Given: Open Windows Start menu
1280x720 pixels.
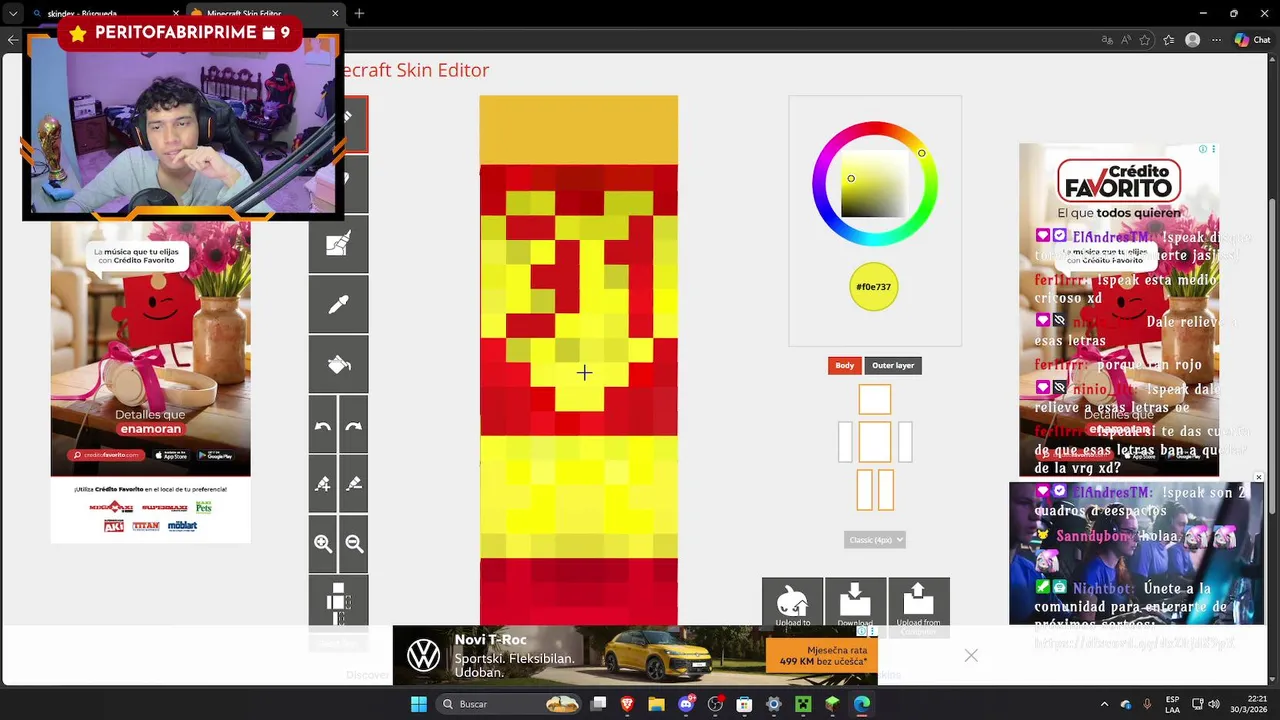Looking at the screenshot, I should point(418,704).
